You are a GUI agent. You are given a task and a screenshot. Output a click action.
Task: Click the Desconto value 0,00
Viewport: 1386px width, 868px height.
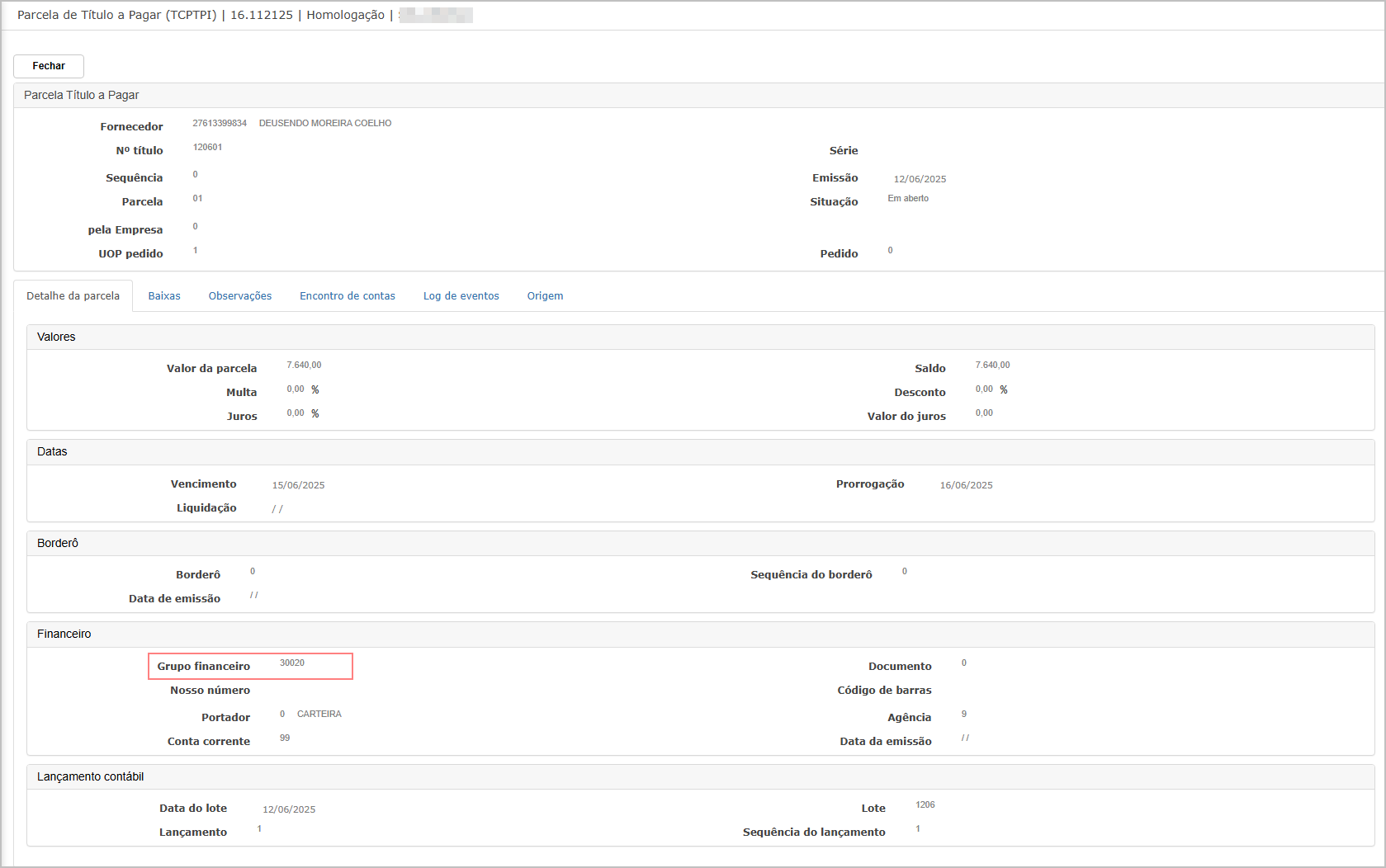coord(984,389)
